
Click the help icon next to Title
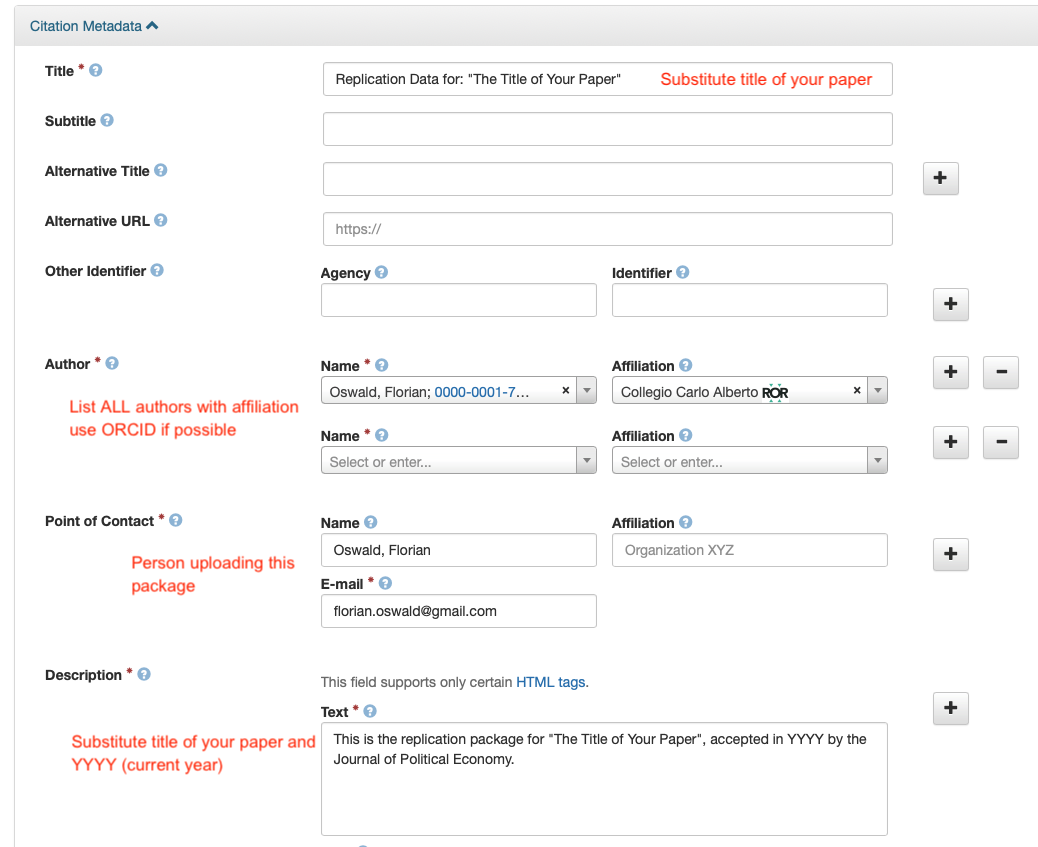[x=96, y=71]
